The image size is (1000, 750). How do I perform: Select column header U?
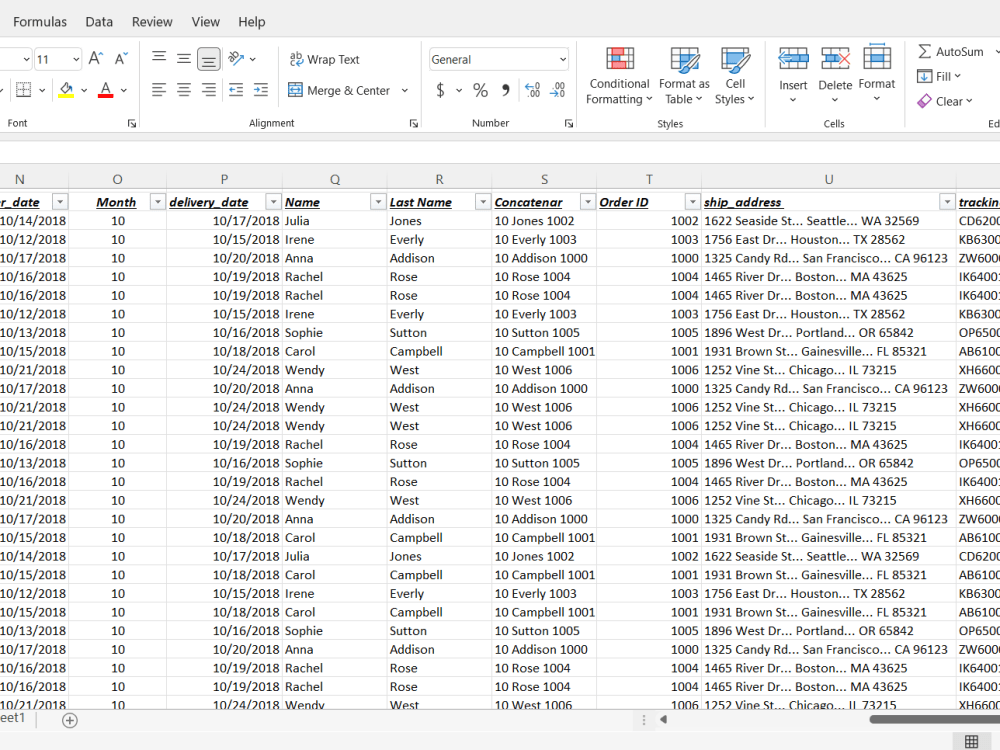(x=828, y=180)
